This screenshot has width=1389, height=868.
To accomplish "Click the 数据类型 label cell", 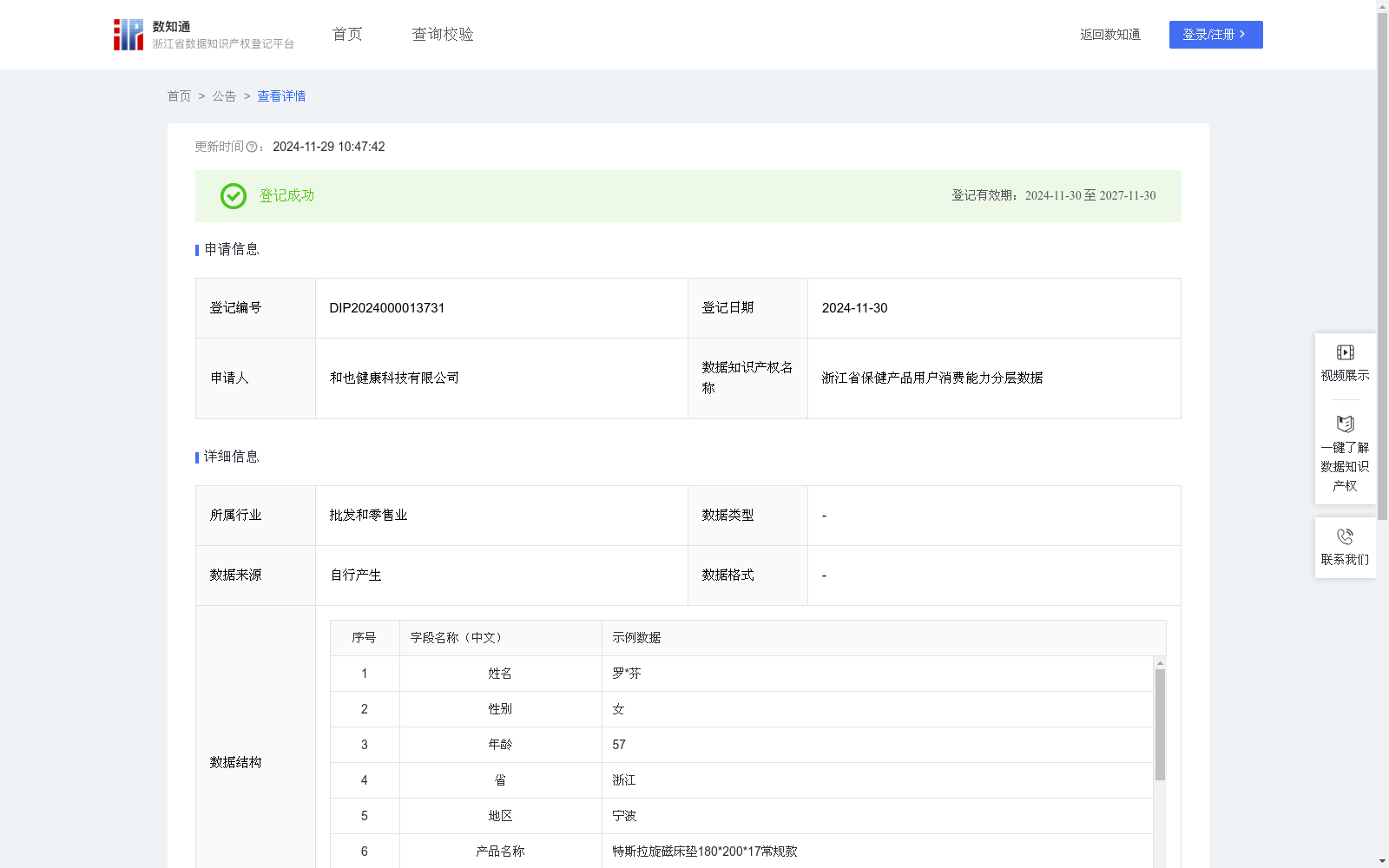I will coord(747,516).
